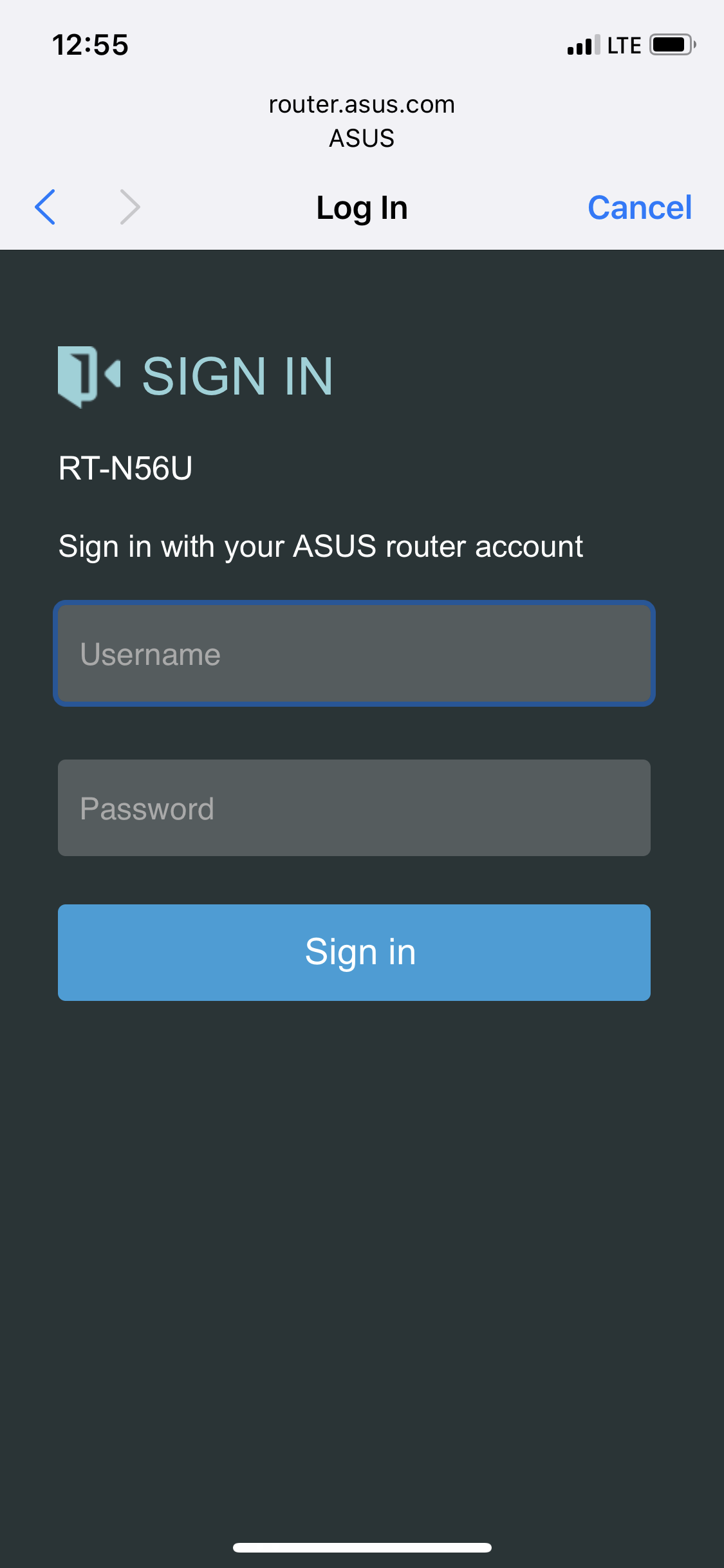
Task: Tap the home indicator bar at bottom
Action: (362, 1547)
